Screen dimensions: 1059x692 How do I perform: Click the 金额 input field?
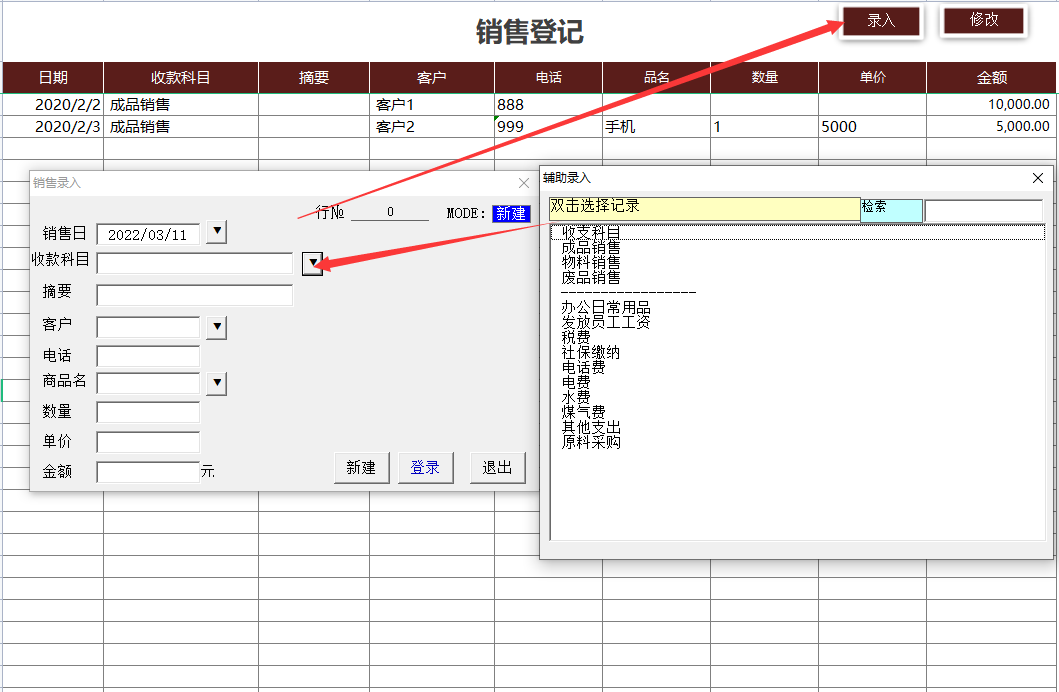click(x=148, y=471)
